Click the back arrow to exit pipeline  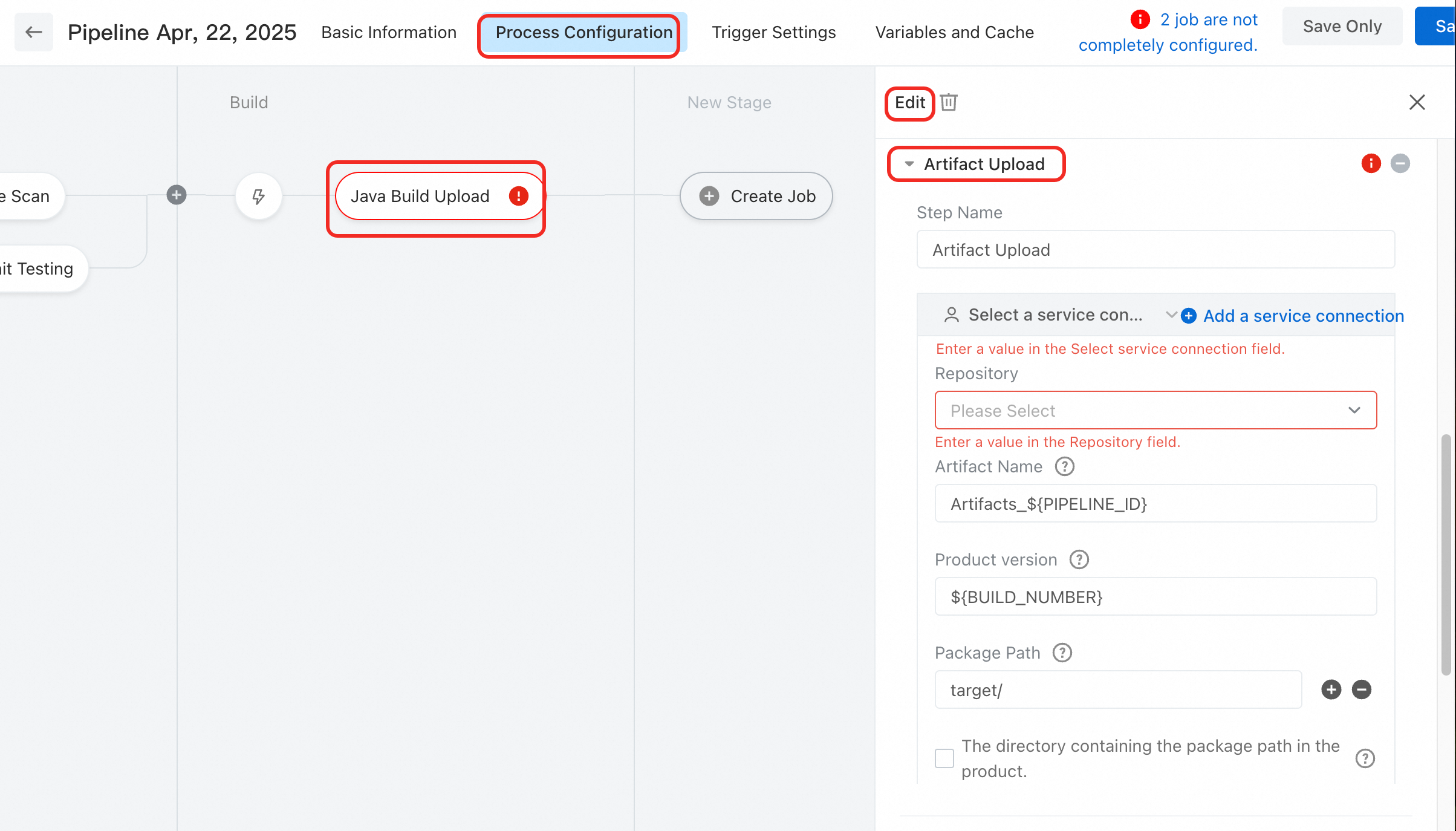coord(33,31)
